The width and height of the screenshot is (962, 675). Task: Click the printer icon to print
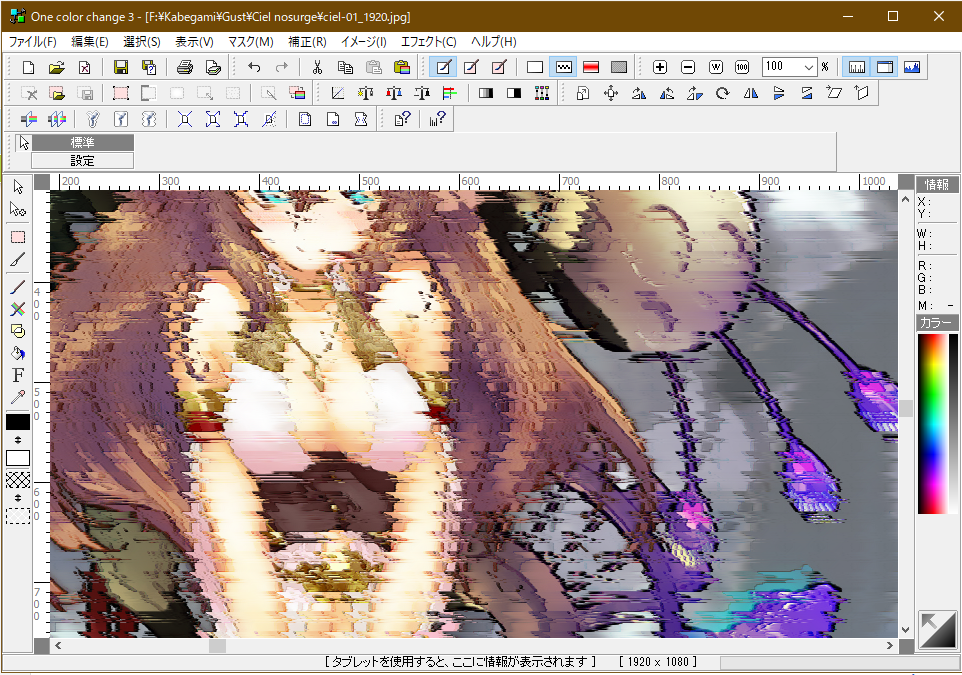click(185, 68)
